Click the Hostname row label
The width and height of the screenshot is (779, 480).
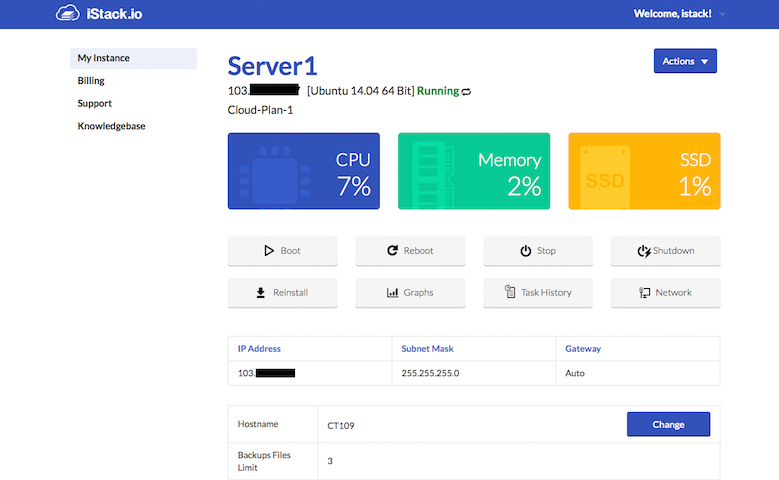click(258, 424)
